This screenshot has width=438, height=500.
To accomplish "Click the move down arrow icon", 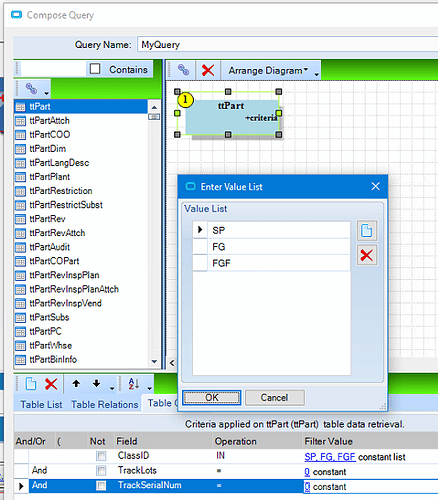I will click(96, 384).
